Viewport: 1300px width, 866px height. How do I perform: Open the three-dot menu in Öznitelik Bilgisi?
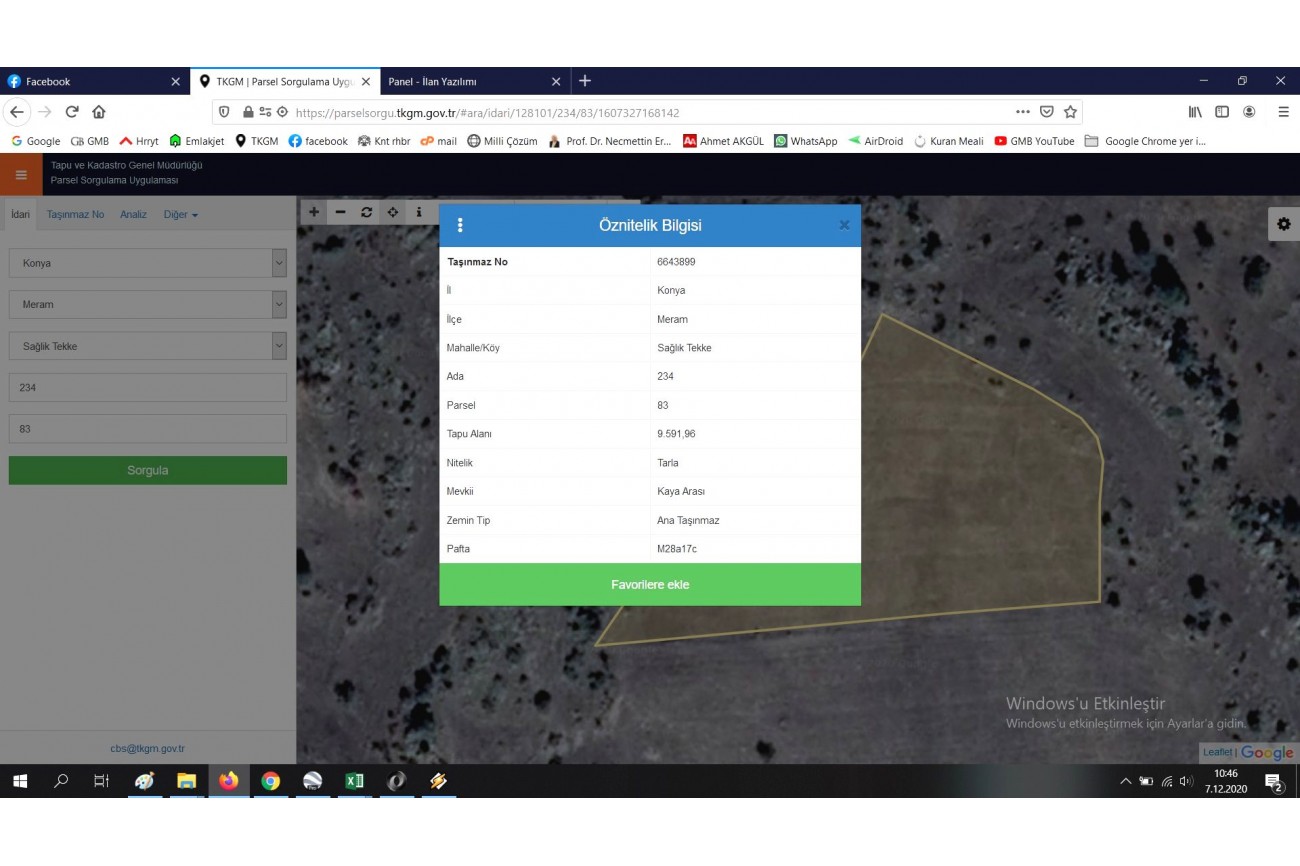point(460,225)
